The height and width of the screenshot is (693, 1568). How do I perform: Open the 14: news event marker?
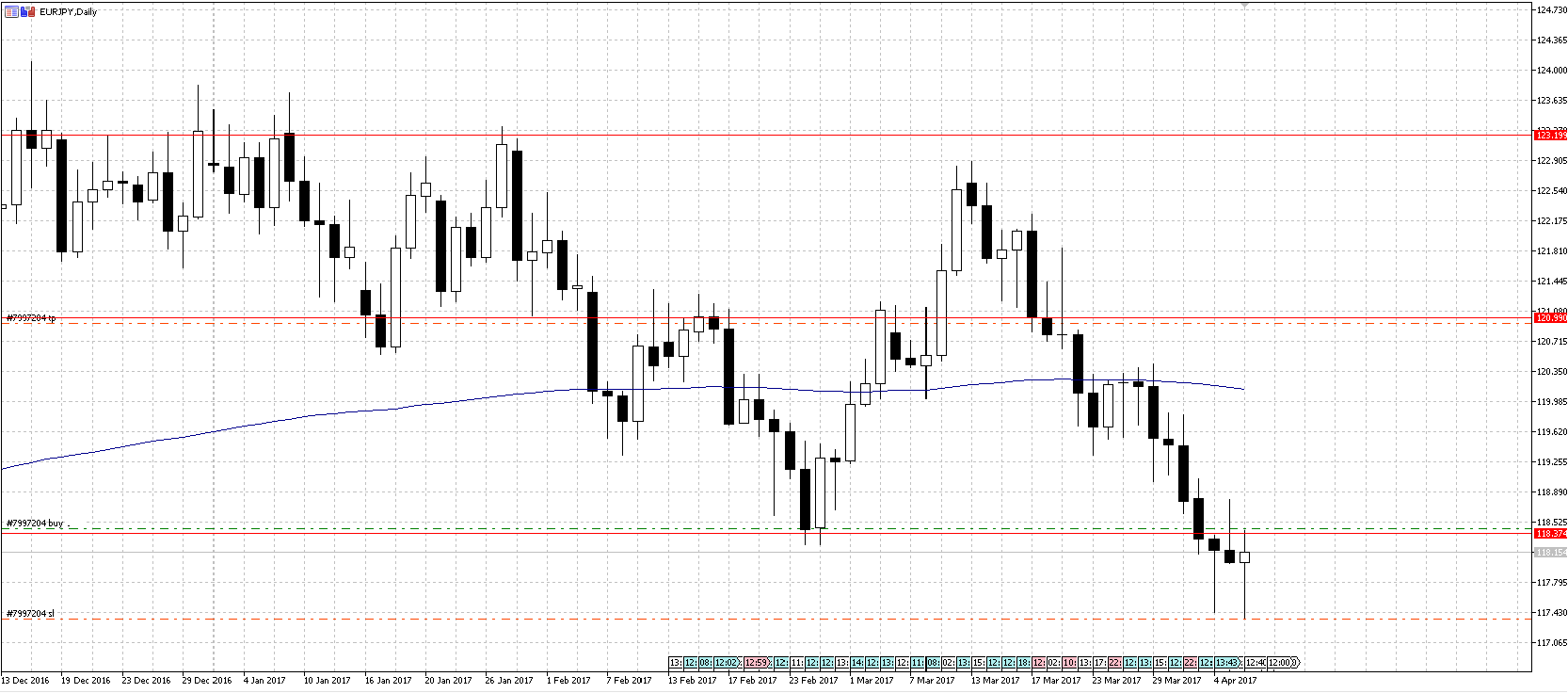857,663
